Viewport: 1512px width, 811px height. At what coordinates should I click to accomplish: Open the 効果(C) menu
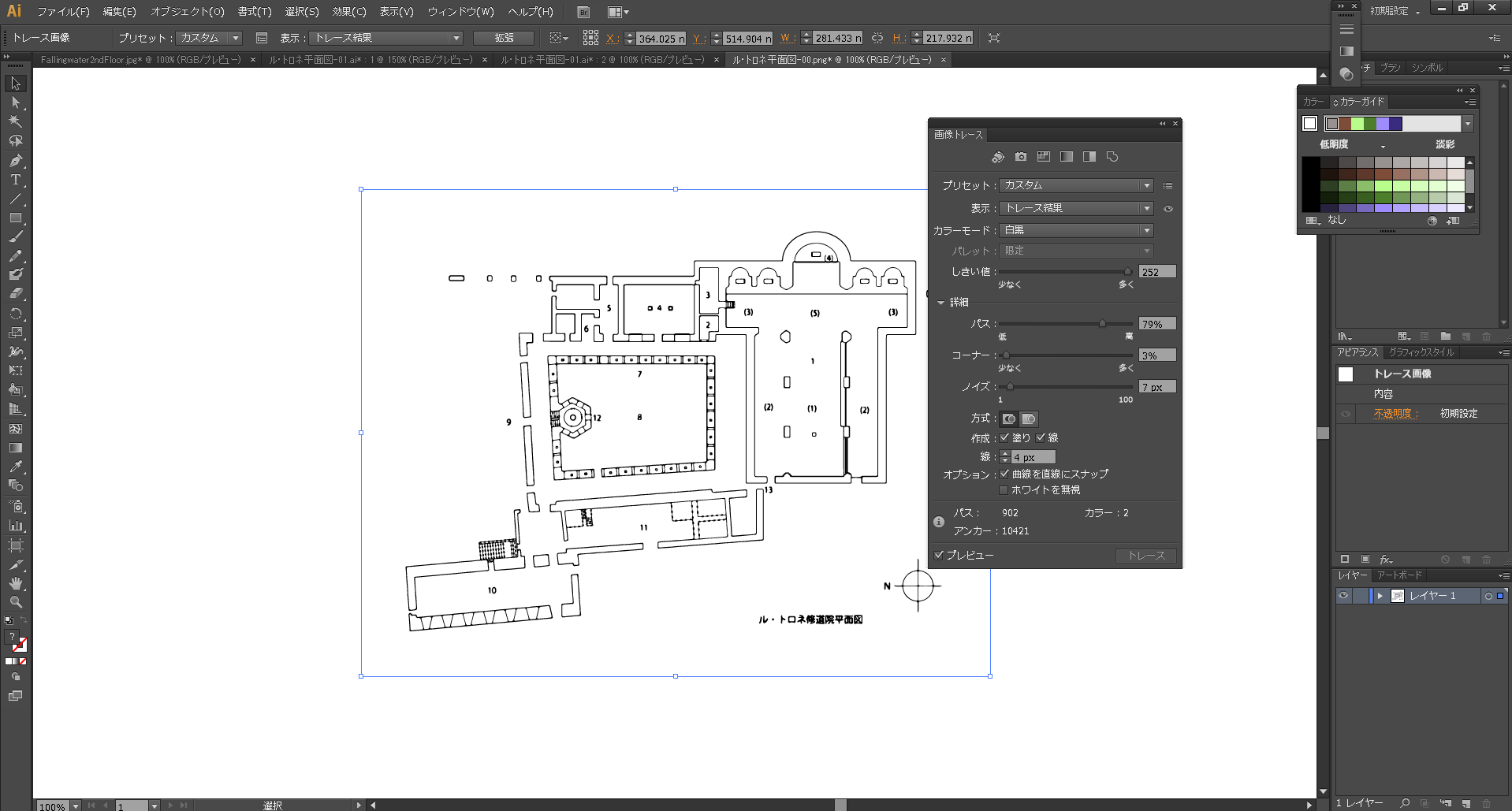tap(348, 12)
